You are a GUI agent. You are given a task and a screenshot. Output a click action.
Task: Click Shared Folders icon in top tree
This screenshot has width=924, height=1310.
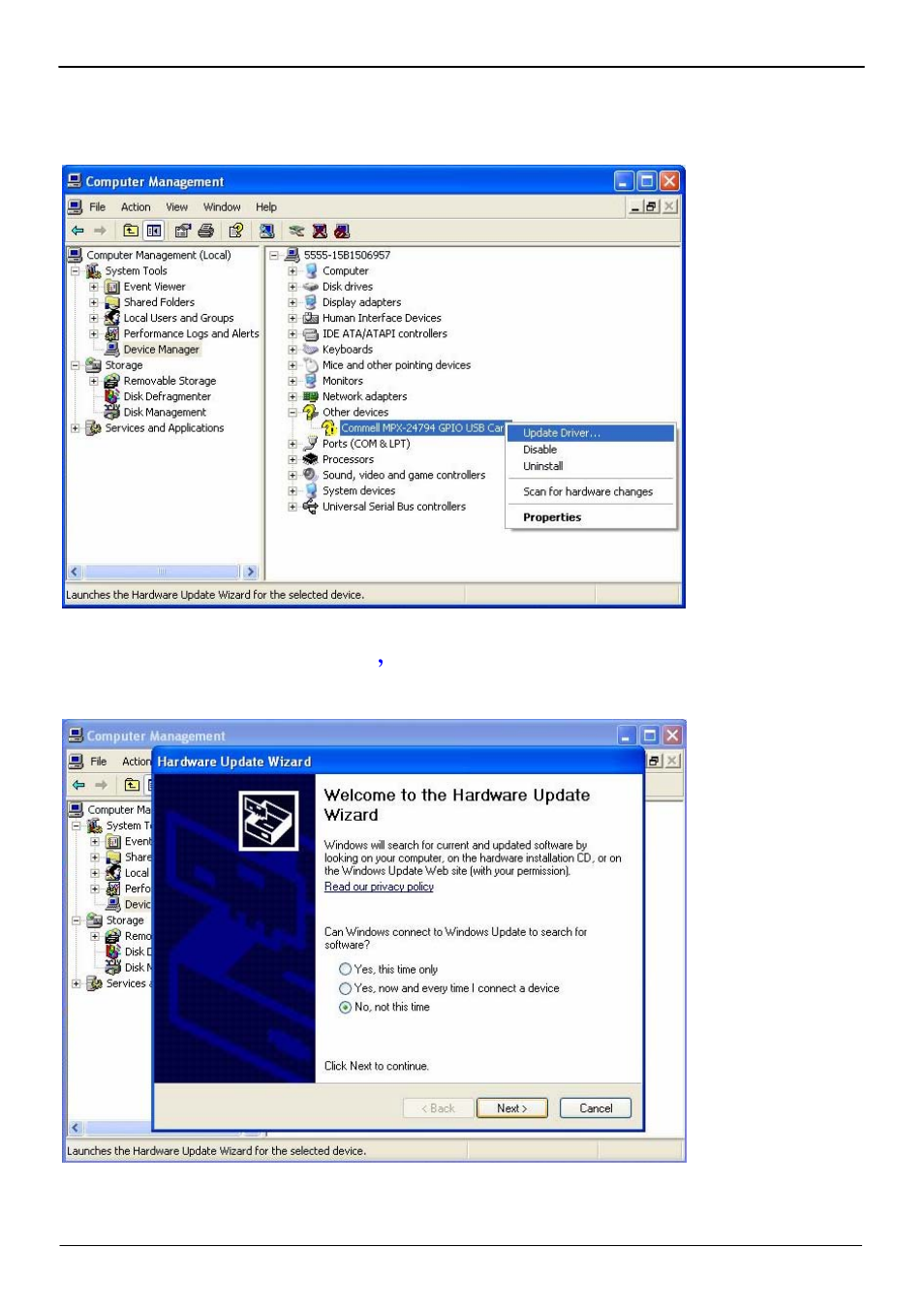(112, 302)
